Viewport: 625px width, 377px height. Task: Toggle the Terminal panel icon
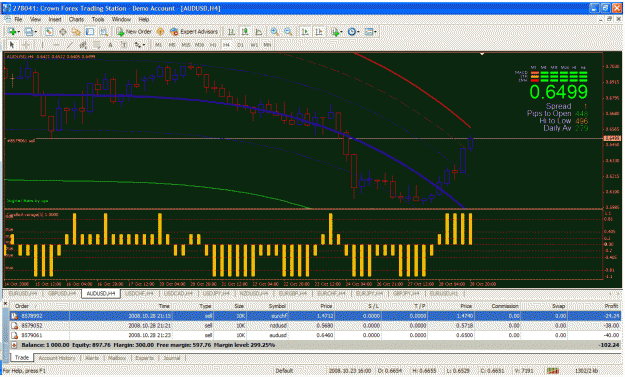90,32
